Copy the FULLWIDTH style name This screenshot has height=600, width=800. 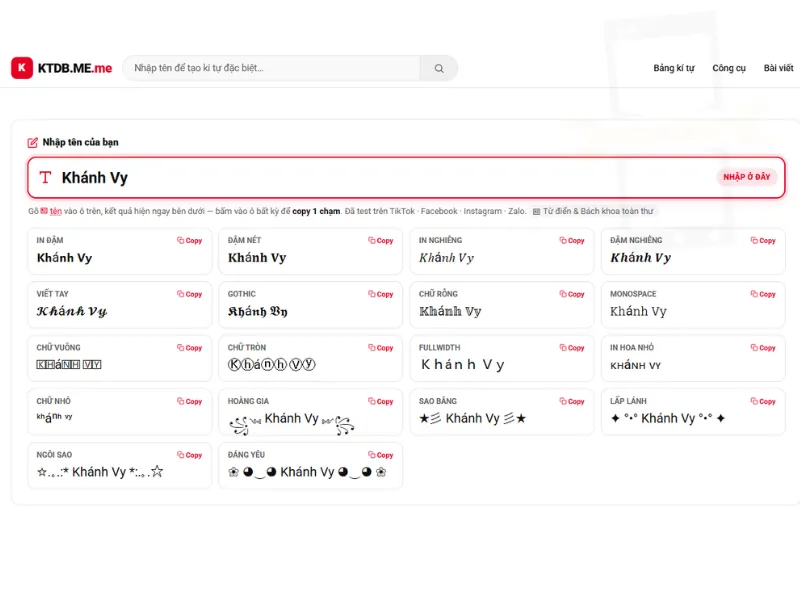pyautogui.click(x=572, y=347)
